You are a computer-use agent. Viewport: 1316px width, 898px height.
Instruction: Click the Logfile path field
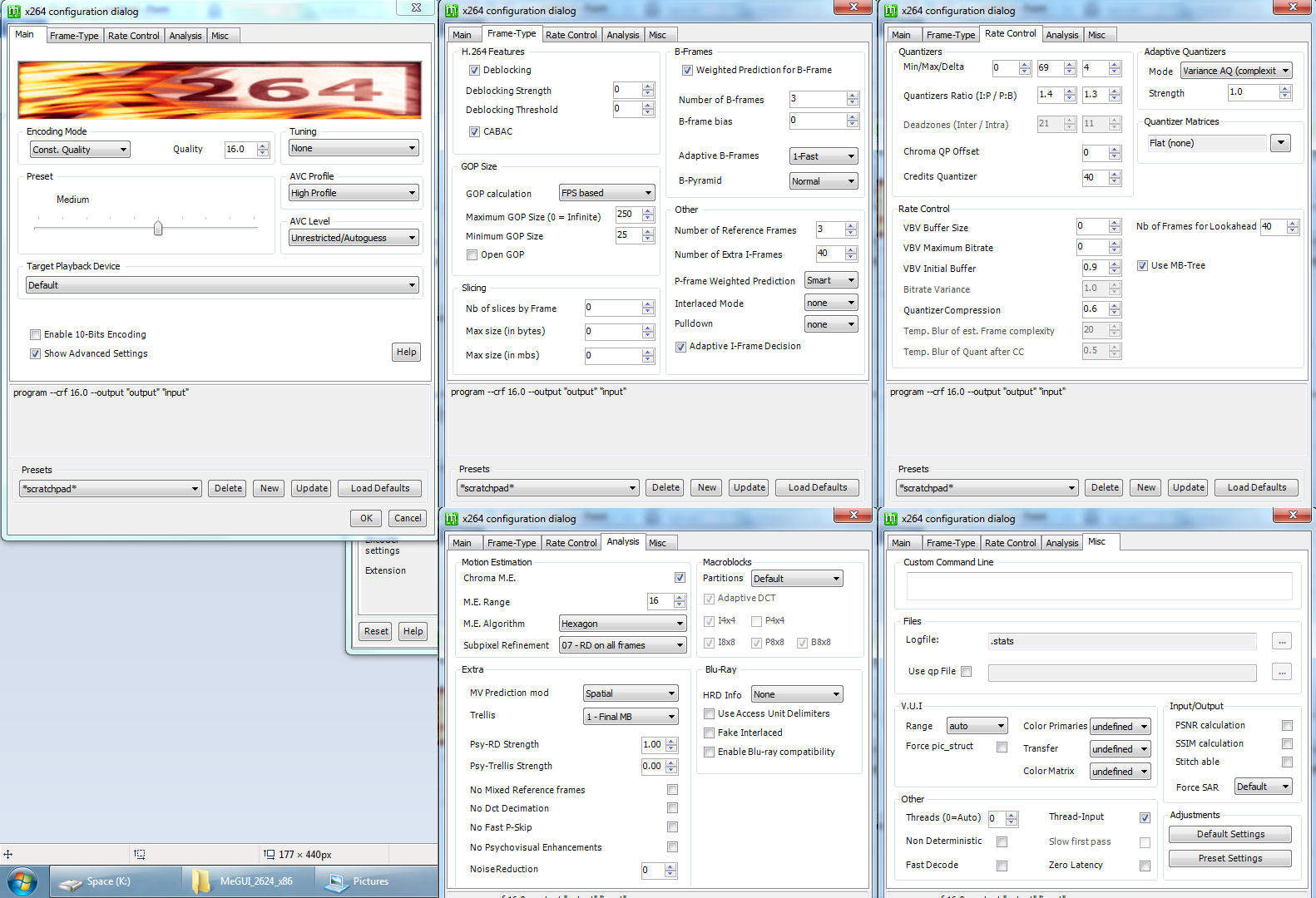pos(1122,641)
